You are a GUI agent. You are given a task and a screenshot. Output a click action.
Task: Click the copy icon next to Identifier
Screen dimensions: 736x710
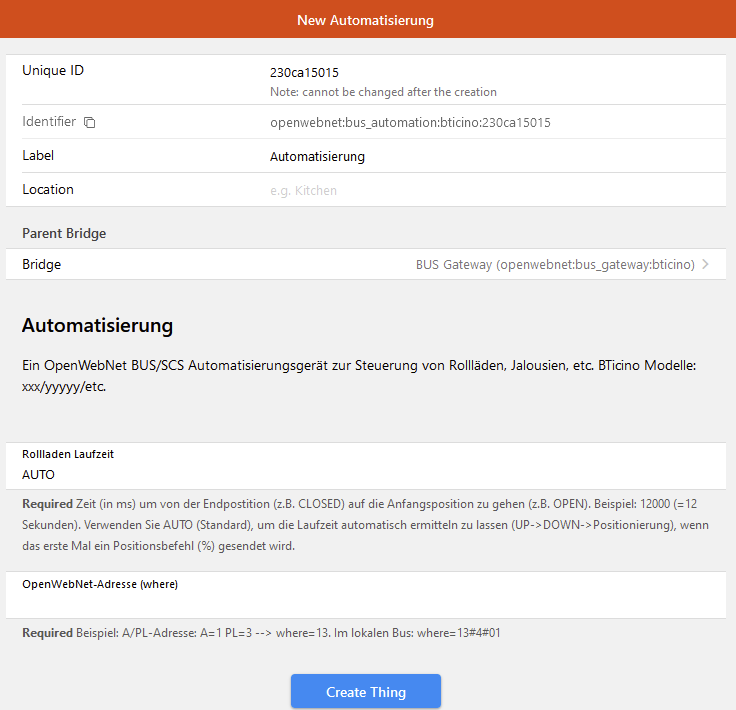click(90, 122)
